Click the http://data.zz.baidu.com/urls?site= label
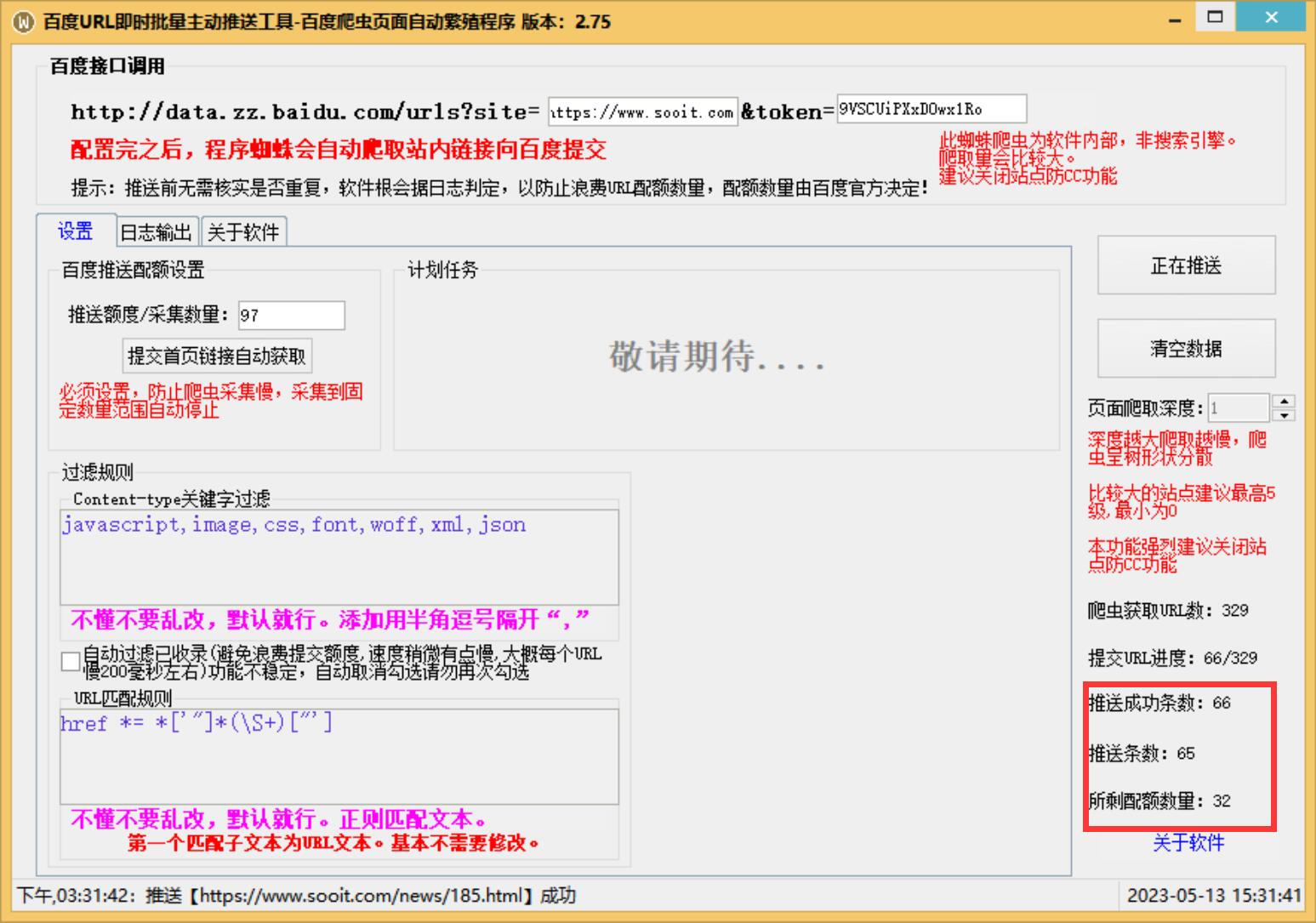 tap(305, 111)
